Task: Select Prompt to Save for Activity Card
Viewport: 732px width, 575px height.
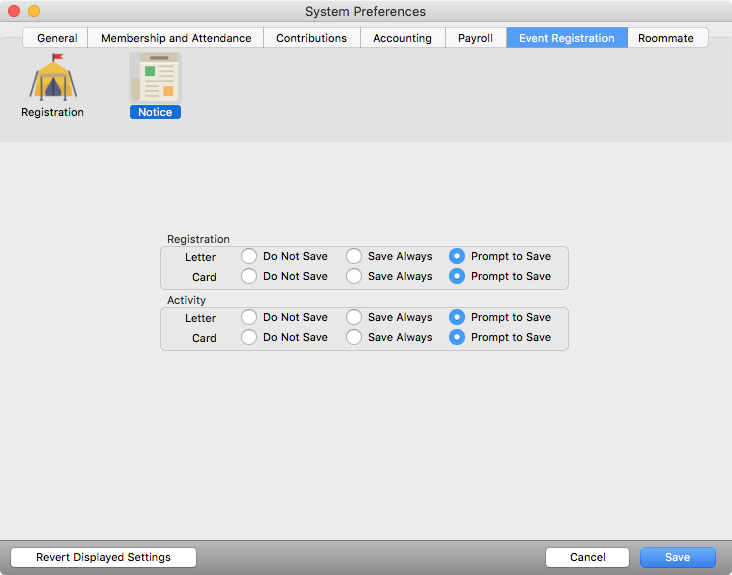Action: click(x=457, y=337)
